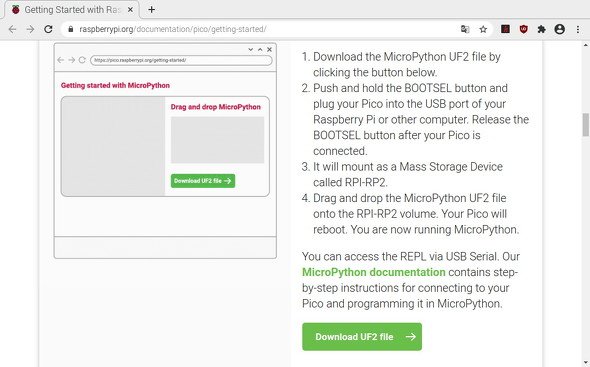Click the dark red square extension icon
The height and width of the screenshot is (367, 590).
[505, 29]
